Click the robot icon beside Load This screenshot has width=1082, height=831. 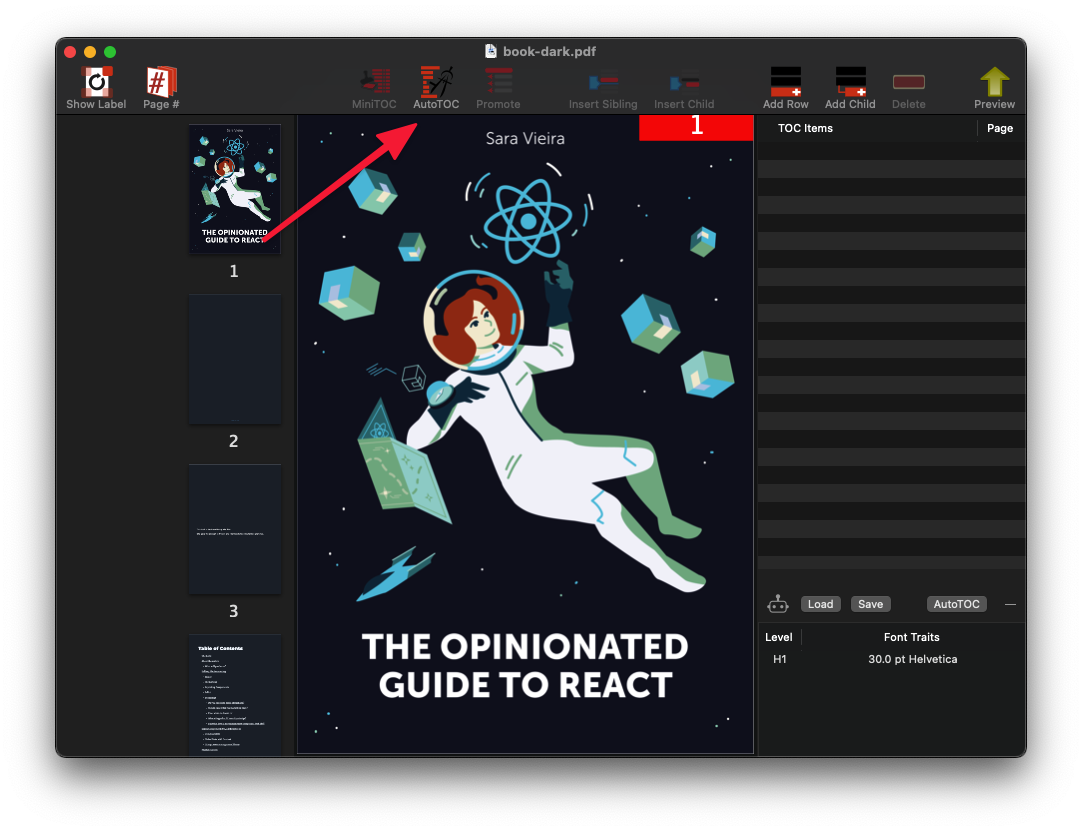point(778,605)
